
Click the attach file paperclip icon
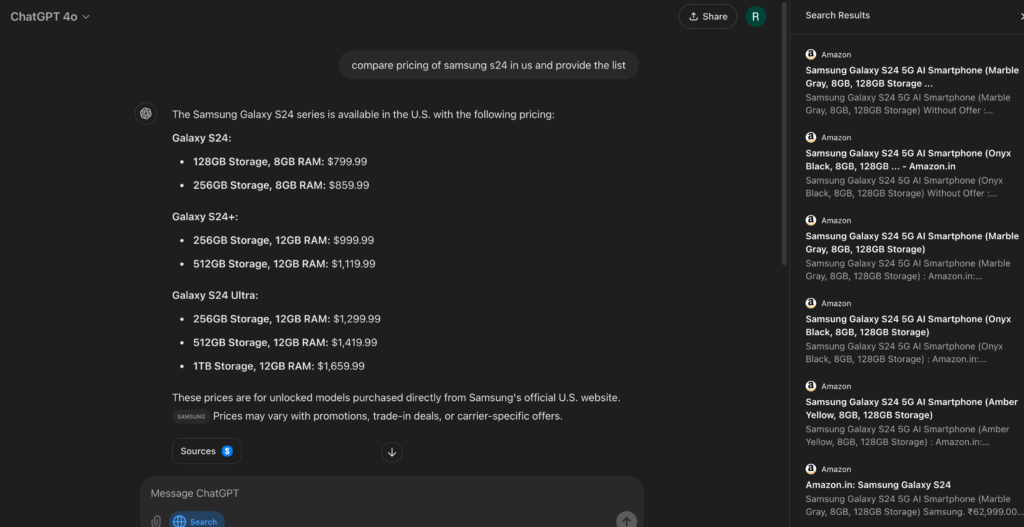point(156,521)
